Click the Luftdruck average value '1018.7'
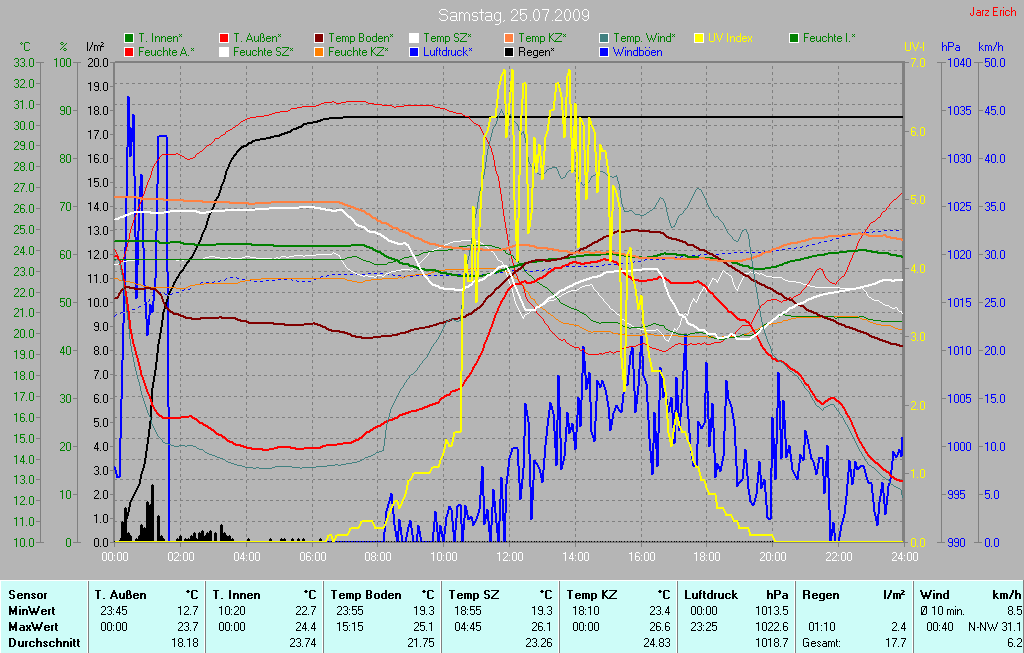This screenshot has width=1024, height=653. (x=773, y=643)
